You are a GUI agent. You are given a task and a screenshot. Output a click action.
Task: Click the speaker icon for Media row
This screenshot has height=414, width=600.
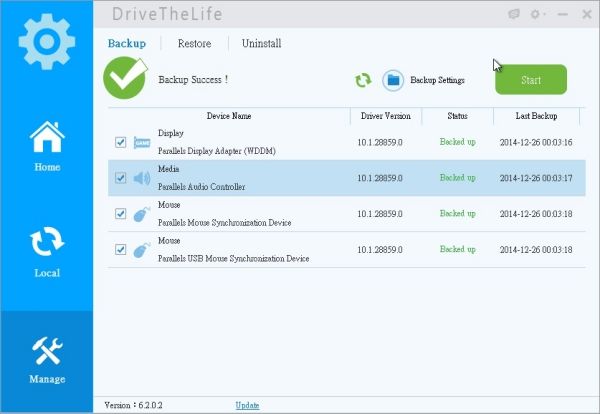click(x=142, y=178)
